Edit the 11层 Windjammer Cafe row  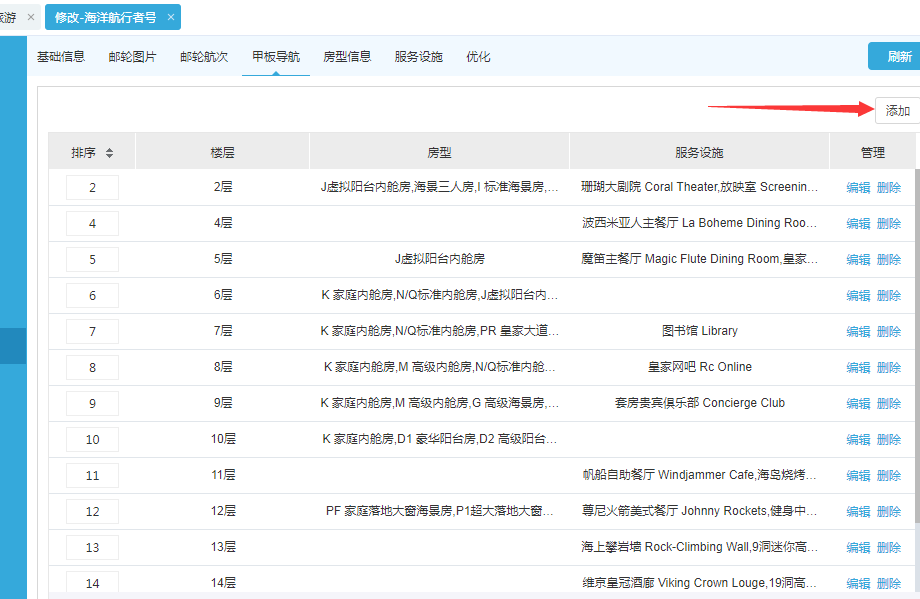pos(858,476)
